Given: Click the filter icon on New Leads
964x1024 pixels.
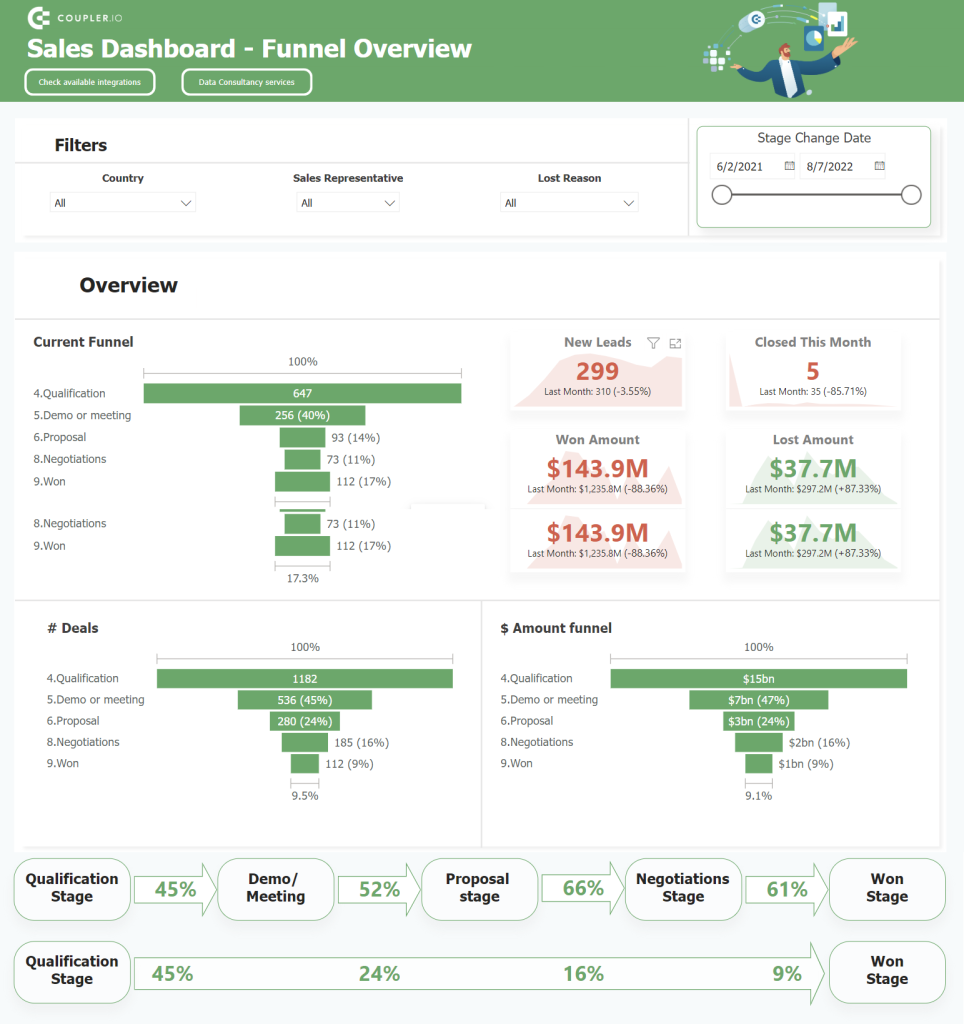Looking at the screenshot, I should point(653,343).
